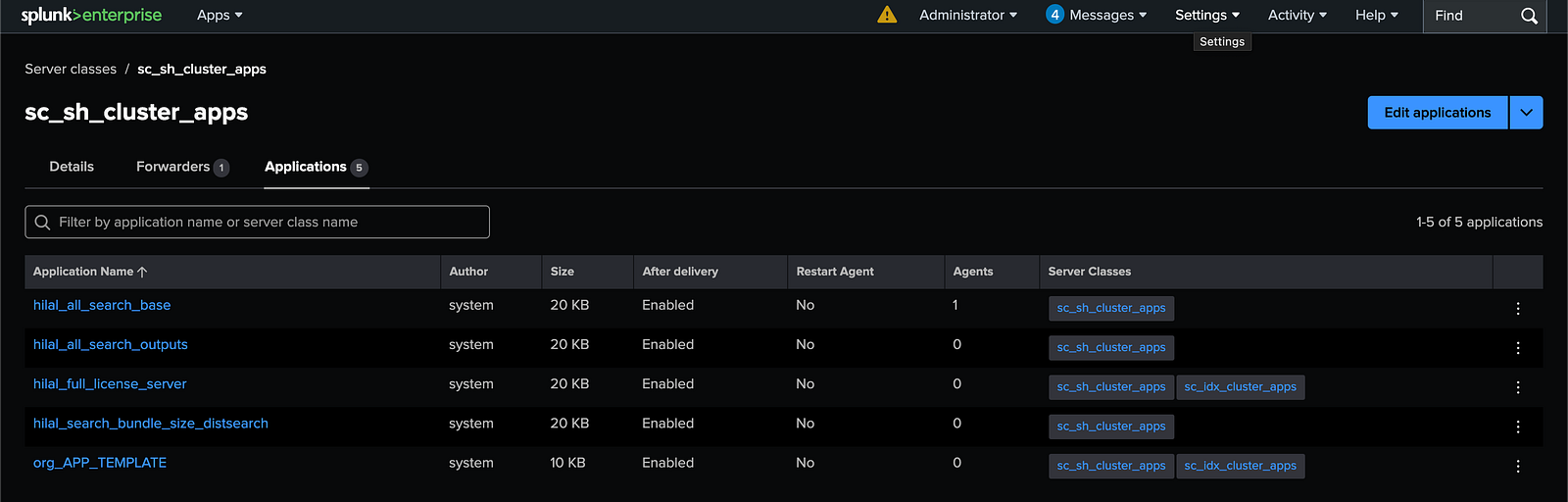Open the Messages menu
Image resolution: width=1568 pixels, height=502 pixels.
click(1097, 15)
